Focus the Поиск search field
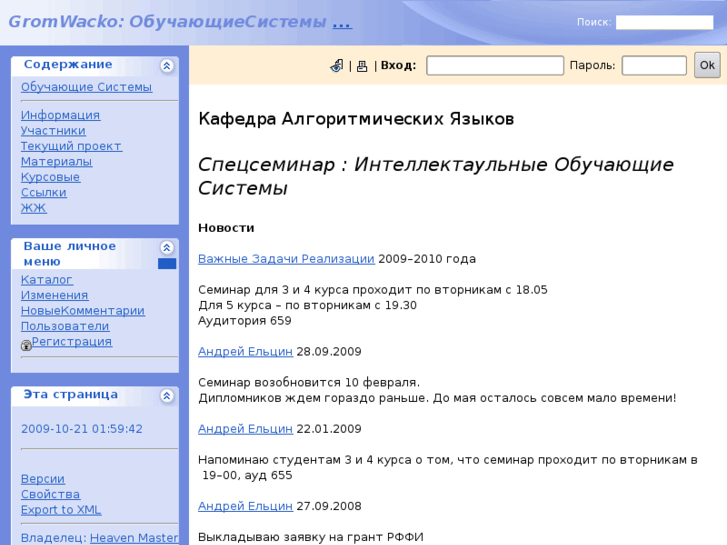This screenshot has height=545, width=727. 664,22
